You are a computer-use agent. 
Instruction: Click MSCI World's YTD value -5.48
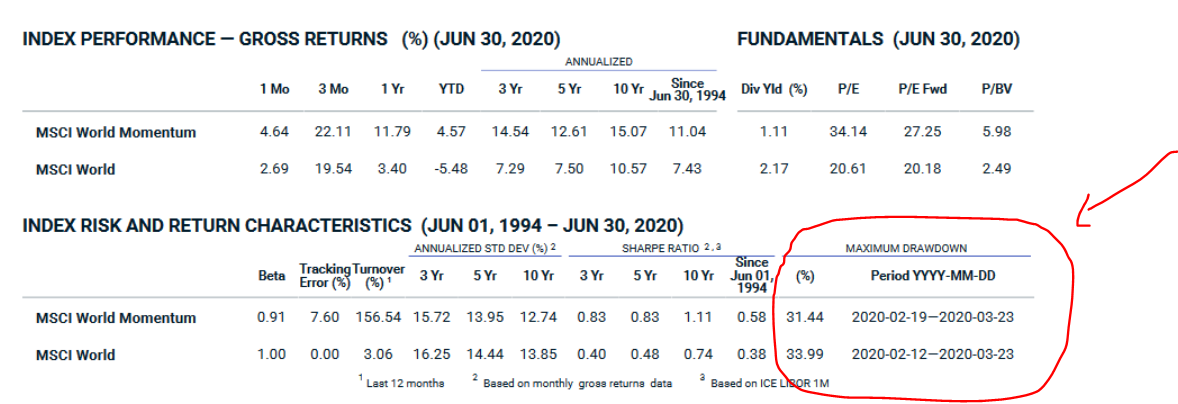pyautogui.click(x=450, y=169)
